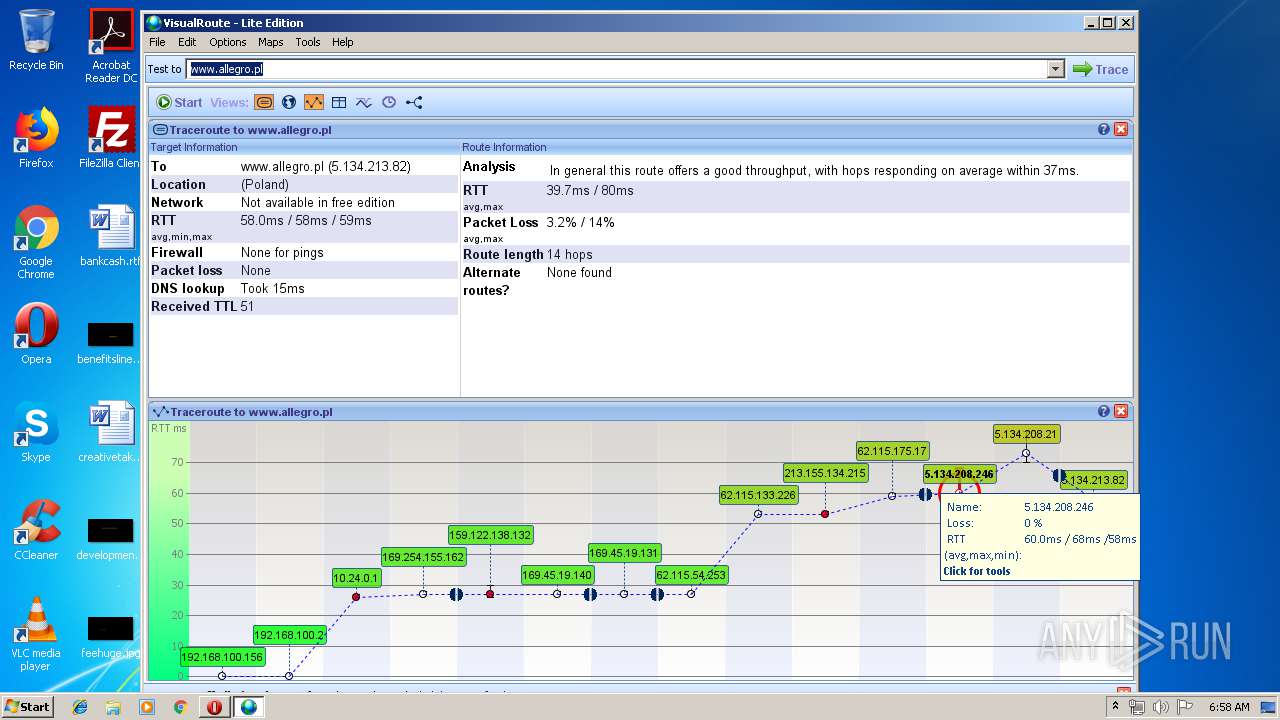The width and height of the screenshot is (1280, 720).
Task: Open the File menu
Action: point(157,42)
